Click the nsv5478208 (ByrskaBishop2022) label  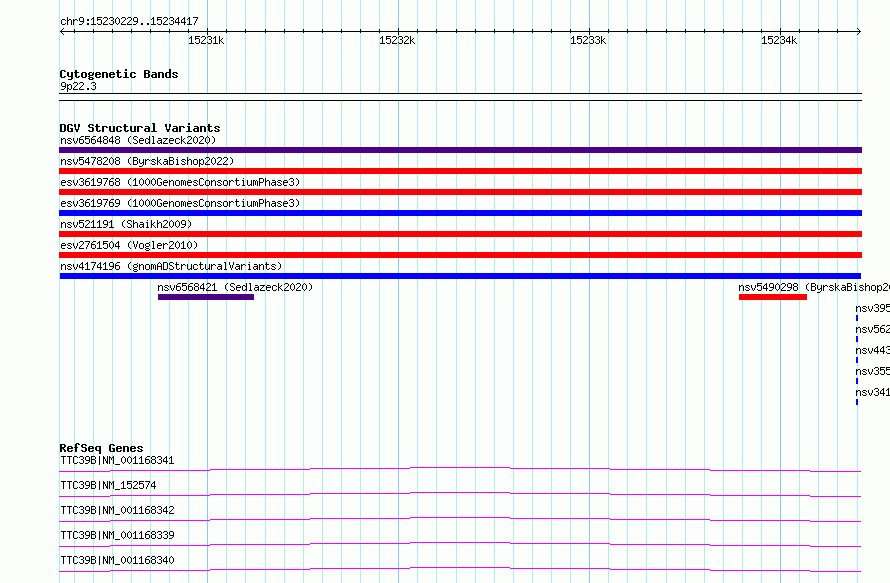coord(147,161)
